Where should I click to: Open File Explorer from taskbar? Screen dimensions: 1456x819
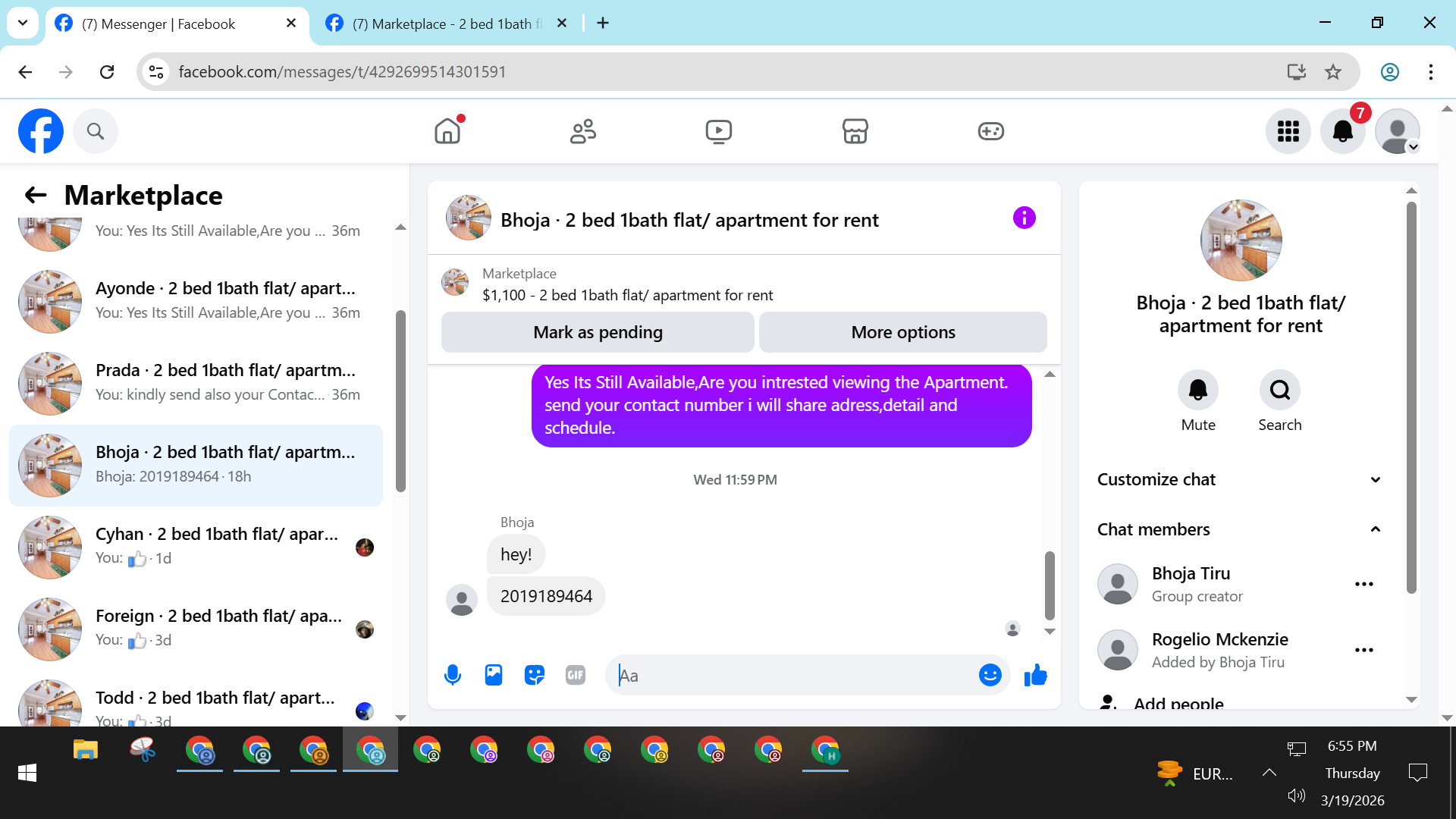[x=85, y=751]
